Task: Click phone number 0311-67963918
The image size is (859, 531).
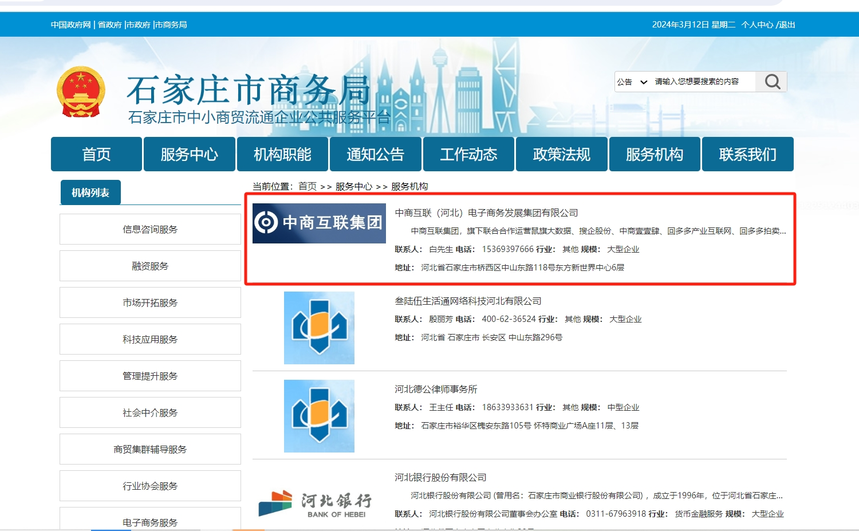Action: (x=616, y=514)
